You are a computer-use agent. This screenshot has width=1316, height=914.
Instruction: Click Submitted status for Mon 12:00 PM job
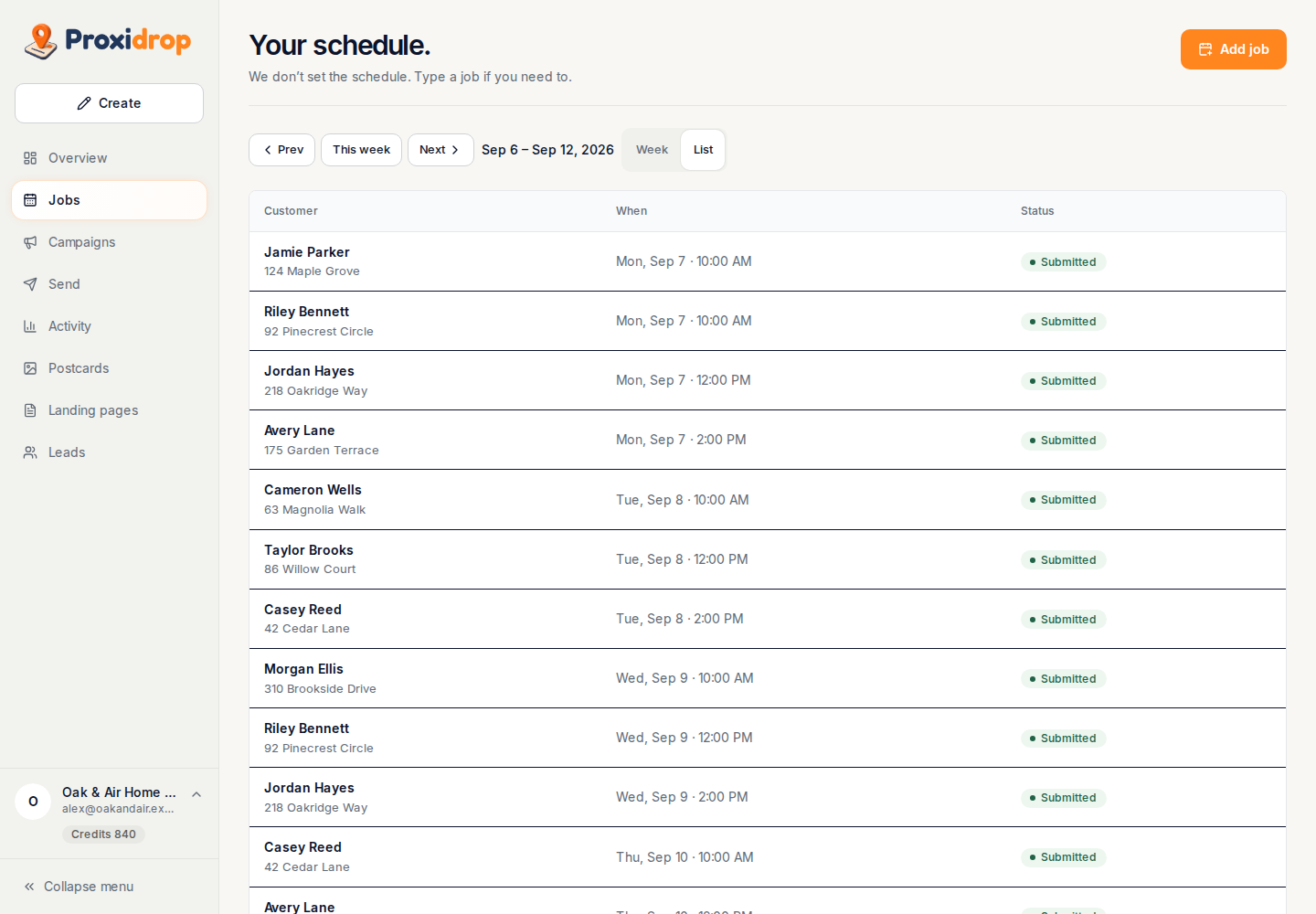coord(1064,381)
